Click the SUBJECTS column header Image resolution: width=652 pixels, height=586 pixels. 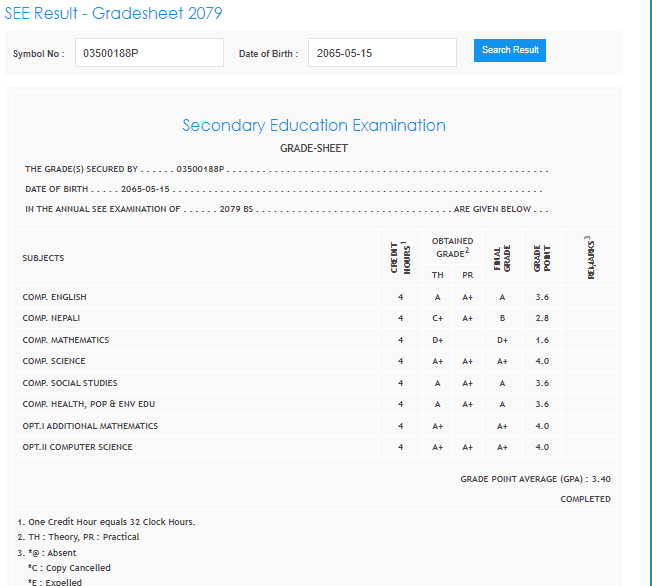tap(43, 258)
